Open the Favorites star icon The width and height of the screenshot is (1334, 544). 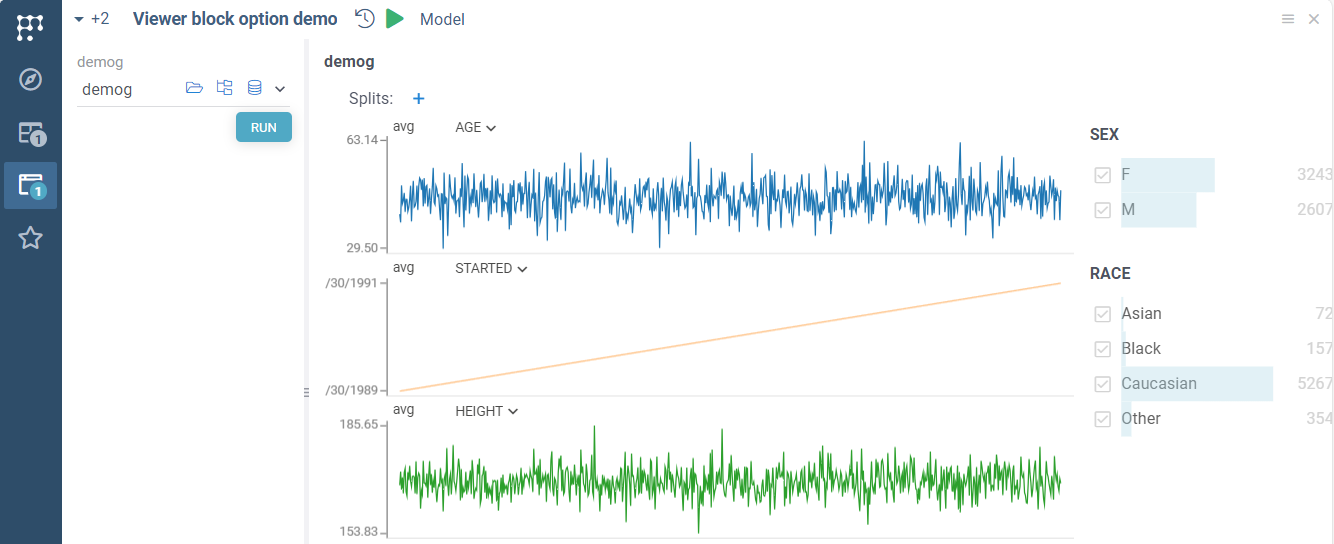(x=30, y=238)
